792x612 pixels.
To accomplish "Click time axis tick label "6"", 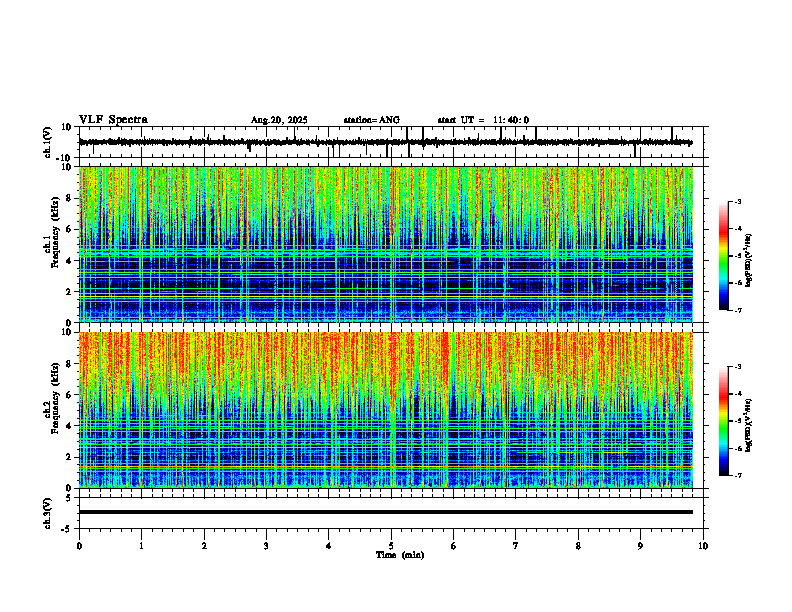I will coord(453,546).
